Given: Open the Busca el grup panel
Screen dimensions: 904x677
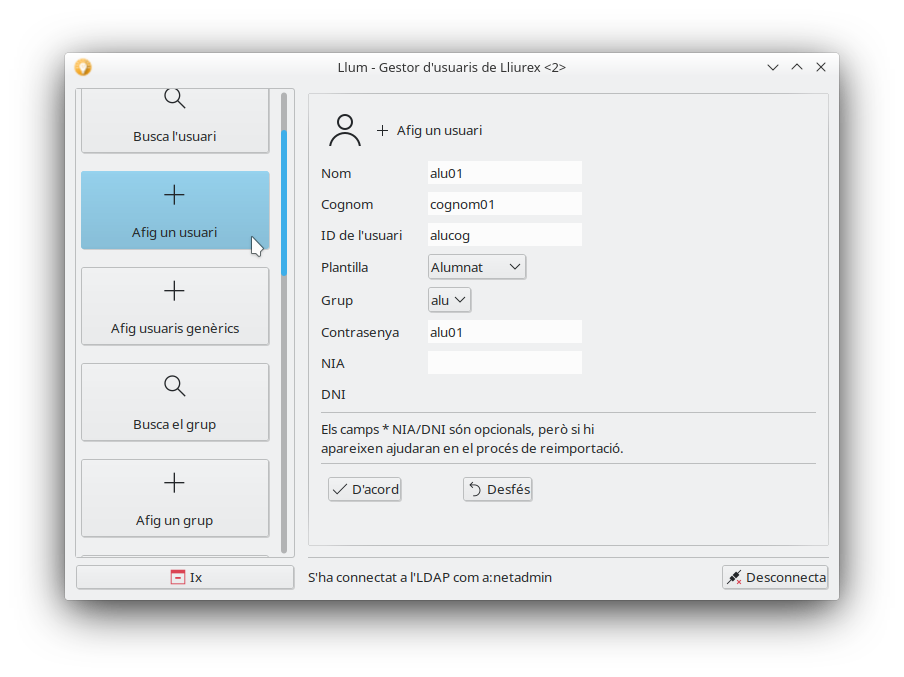Looking at the screenshot, I should click(175, 403).
